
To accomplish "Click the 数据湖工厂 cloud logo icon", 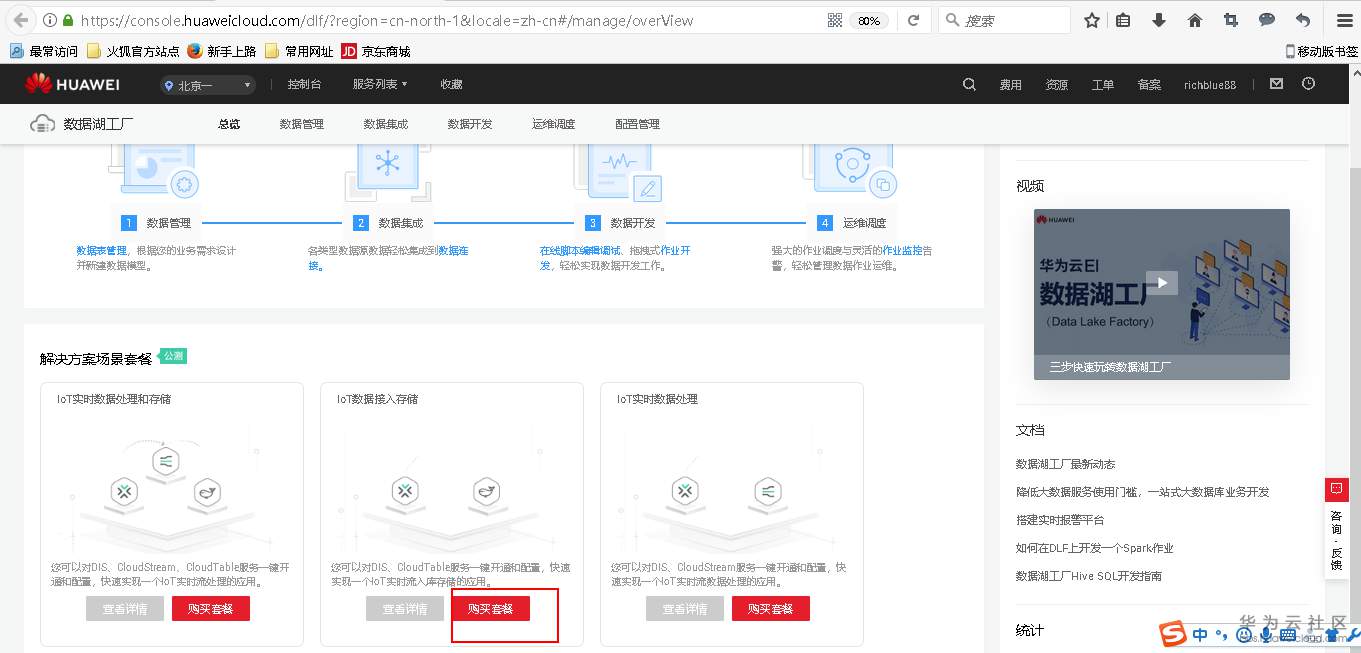I will [x=41, y=123].
